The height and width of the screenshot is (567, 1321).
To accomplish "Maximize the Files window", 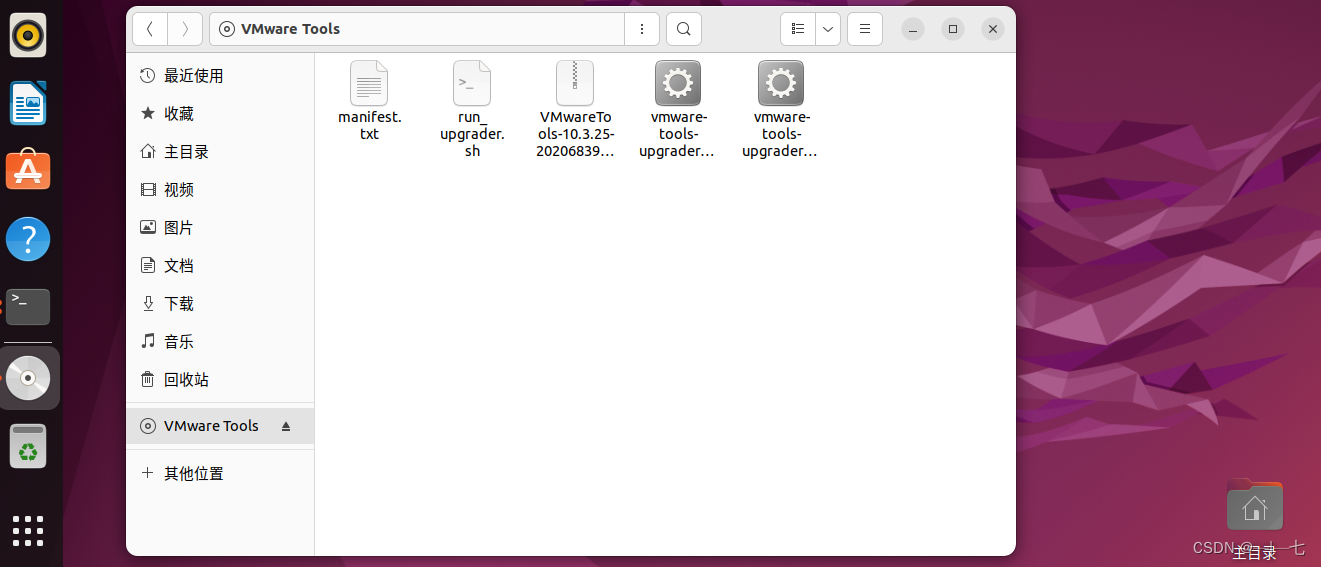I will 953,29.
